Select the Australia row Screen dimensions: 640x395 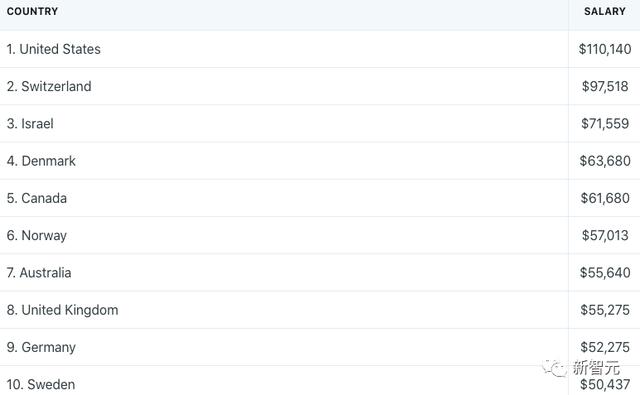pos(320,273)
